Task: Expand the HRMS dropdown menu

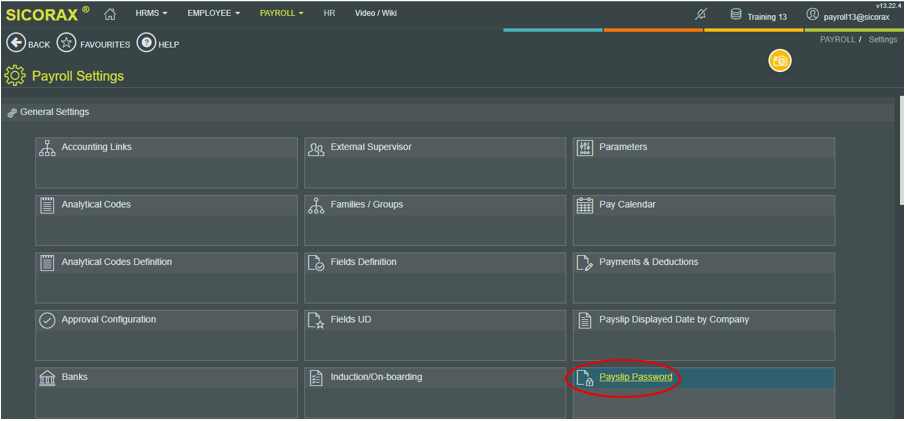Action: tap(151, 14)
